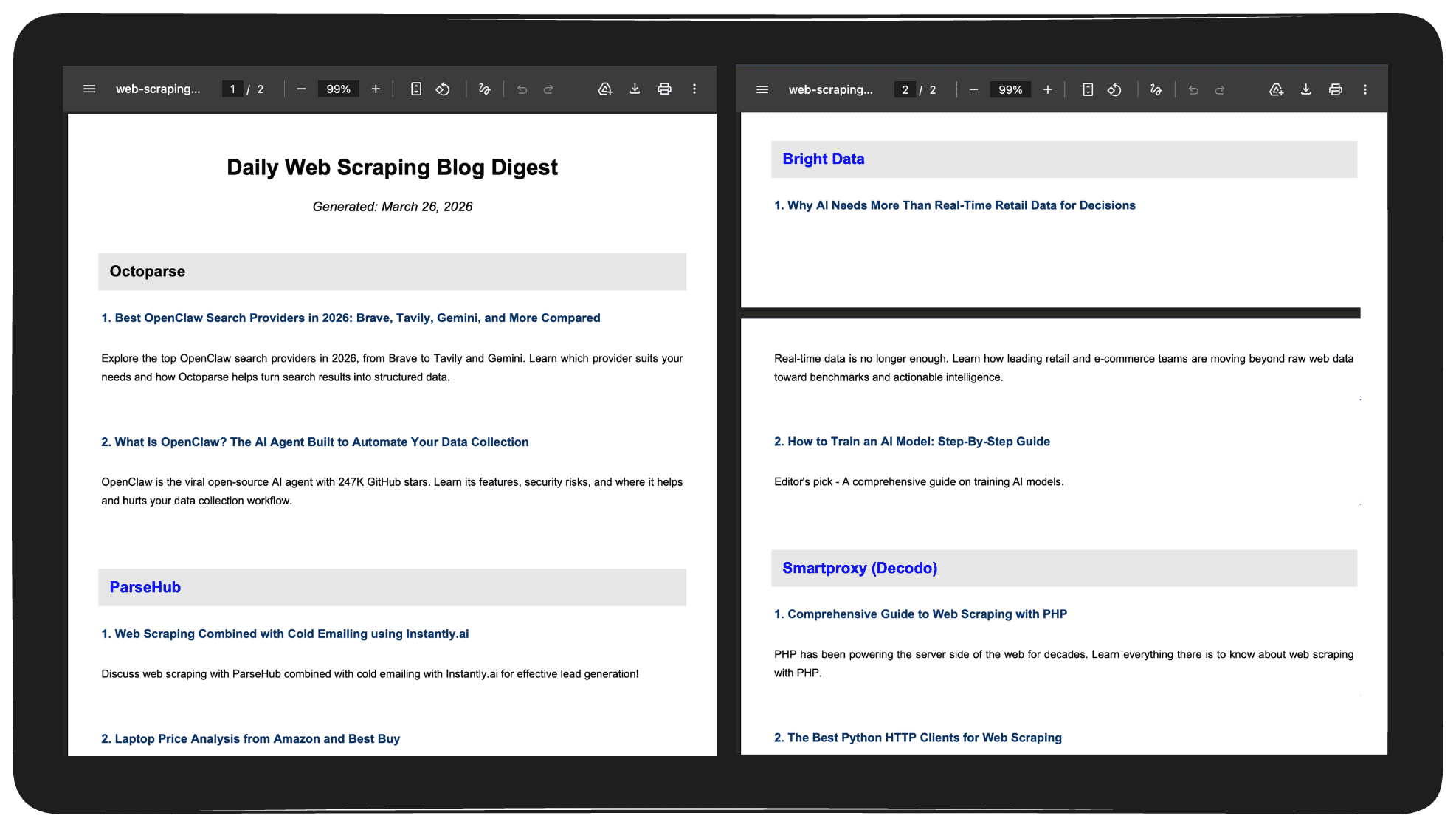Image resolution: width=1456 pixels, height=827 pixels.
Task: Edit zoom level 99% in right viewer
Action: (1010, 89)
